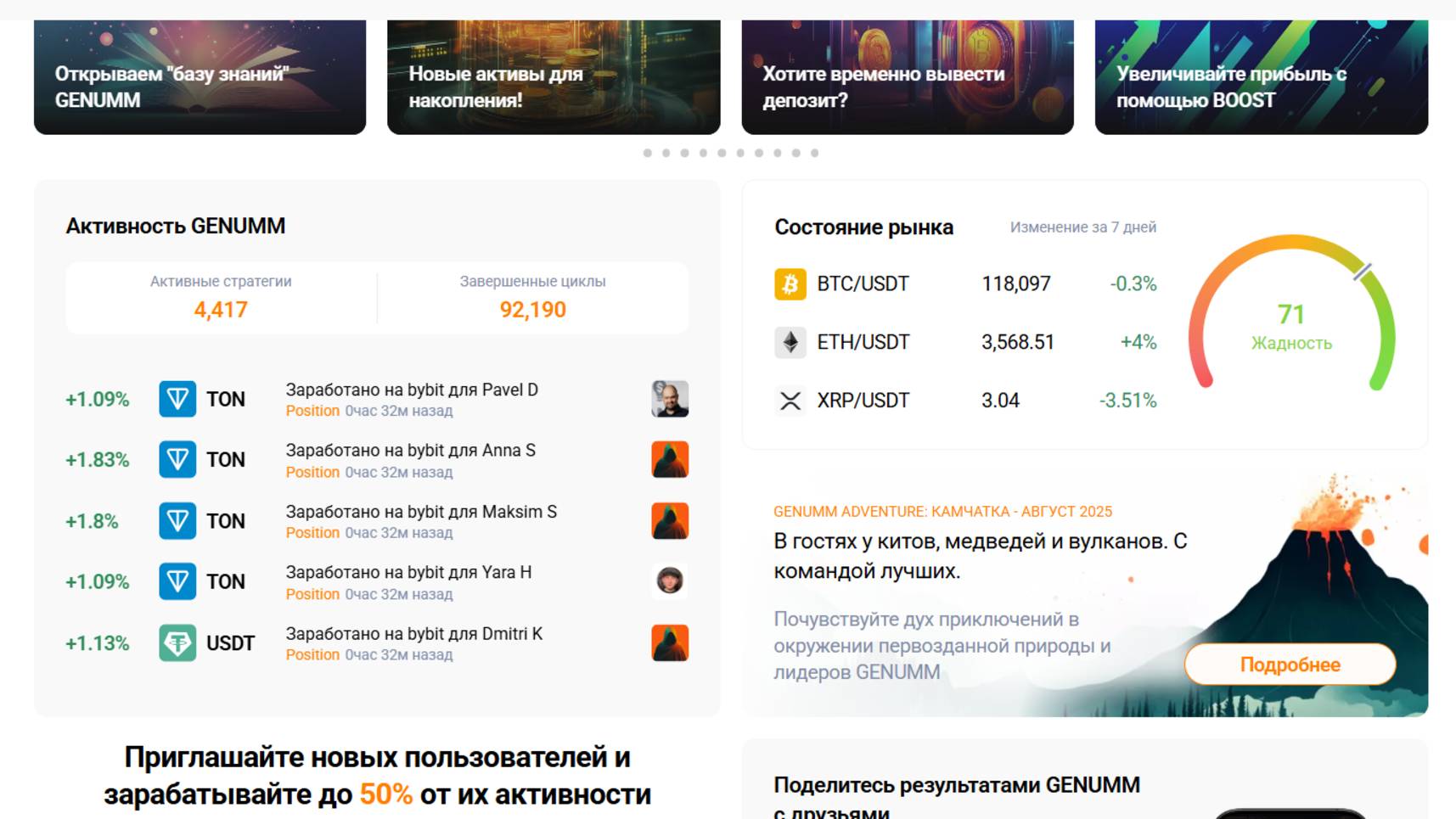Open the deposit withdrawal banner
Viewport: 1456px width, 819px height.
(x=907, y=72)
